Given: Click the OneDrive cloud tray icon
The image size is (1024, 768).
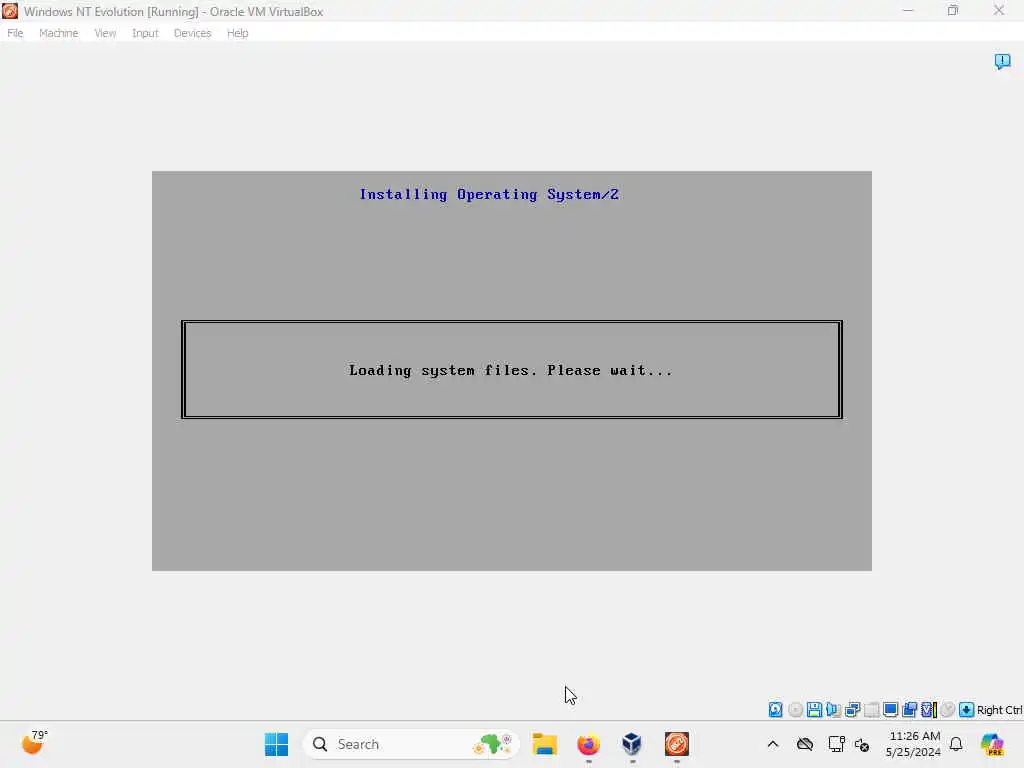Looking at the screenshot, I should pos(805,744).
